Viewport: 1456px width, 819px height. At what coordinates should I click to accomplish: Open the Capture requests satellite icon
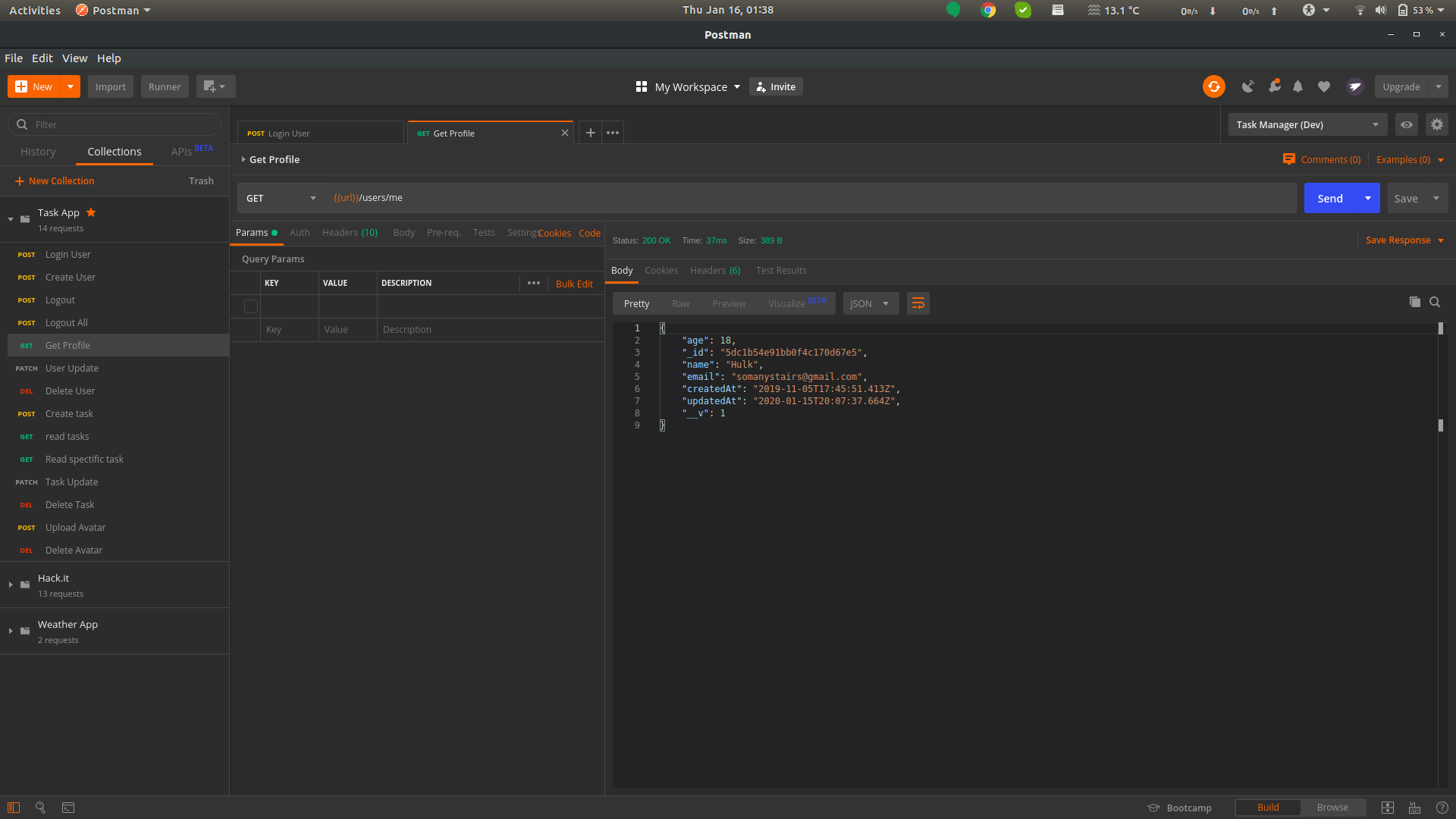tap(1248, 86)
